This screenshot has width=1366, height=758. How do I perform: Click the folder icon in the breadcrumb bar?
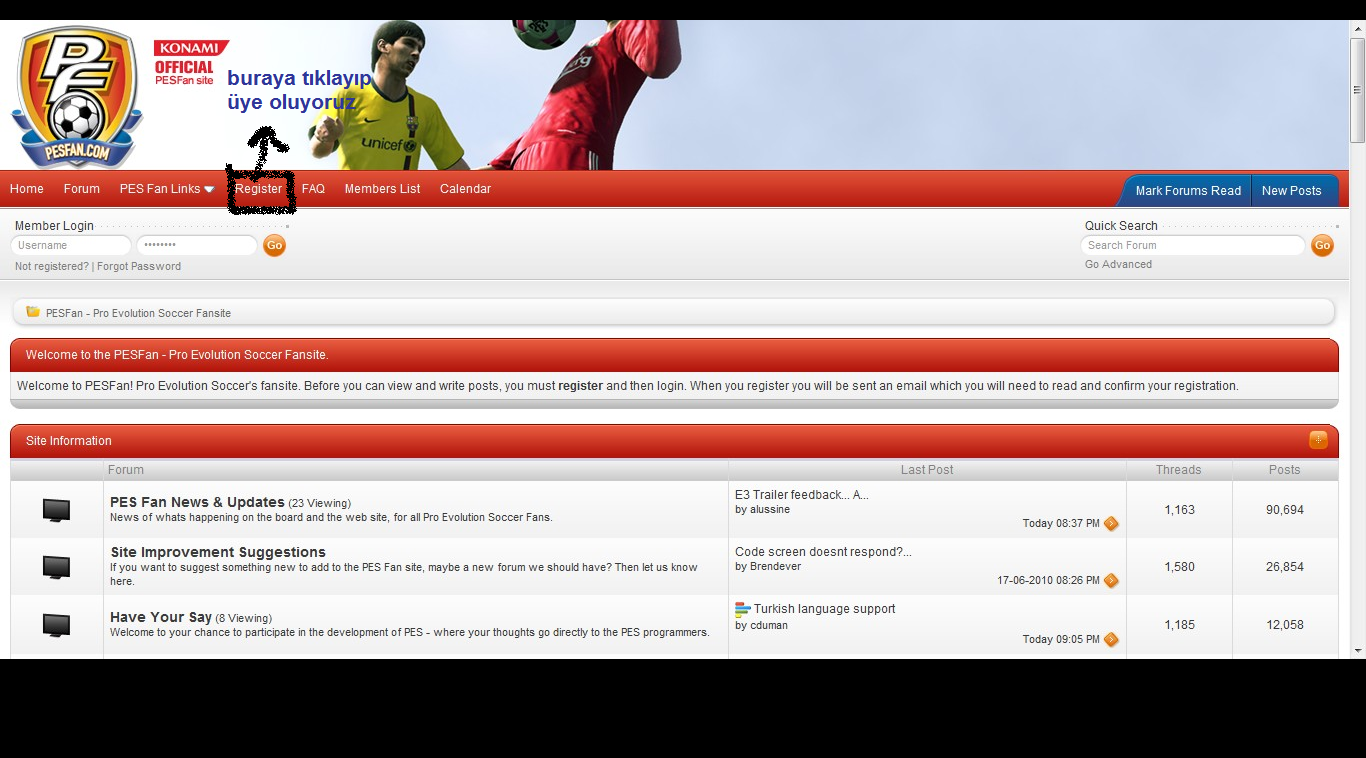[33, 312]
